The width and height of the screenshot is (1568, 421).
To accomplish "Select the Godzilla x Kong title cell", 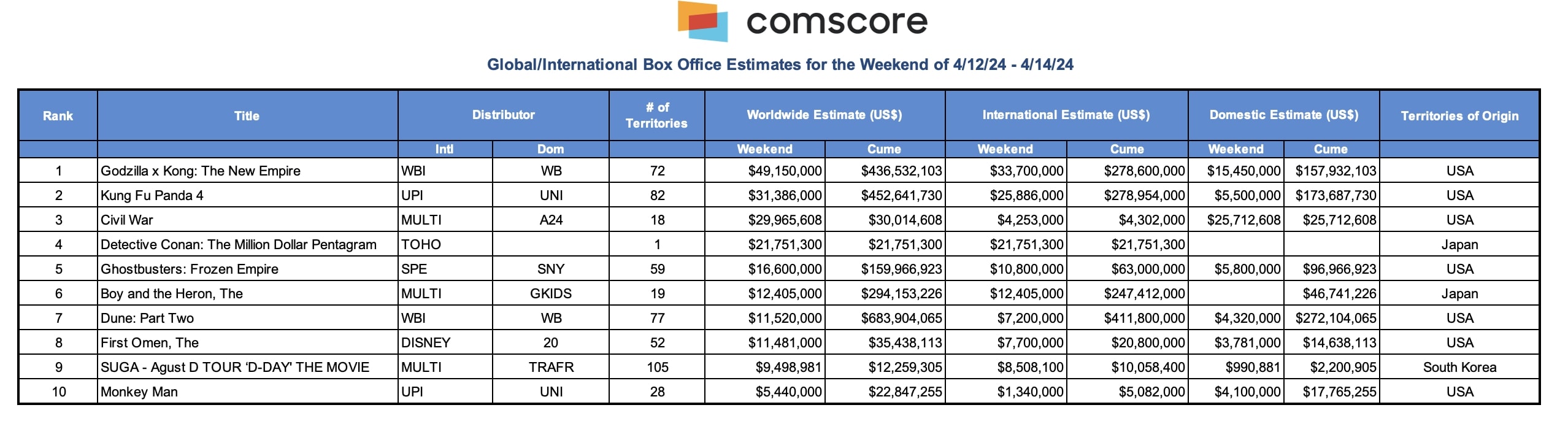I will tap(201, 171).
